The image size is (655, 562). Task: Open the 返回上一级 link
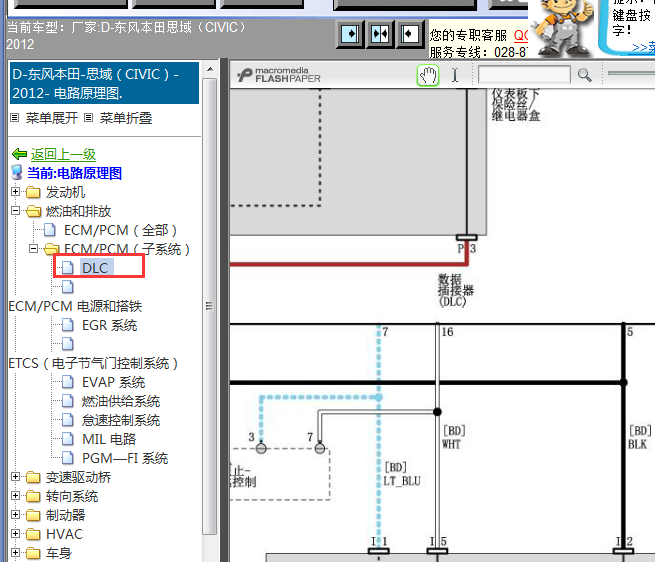[63, 154]
